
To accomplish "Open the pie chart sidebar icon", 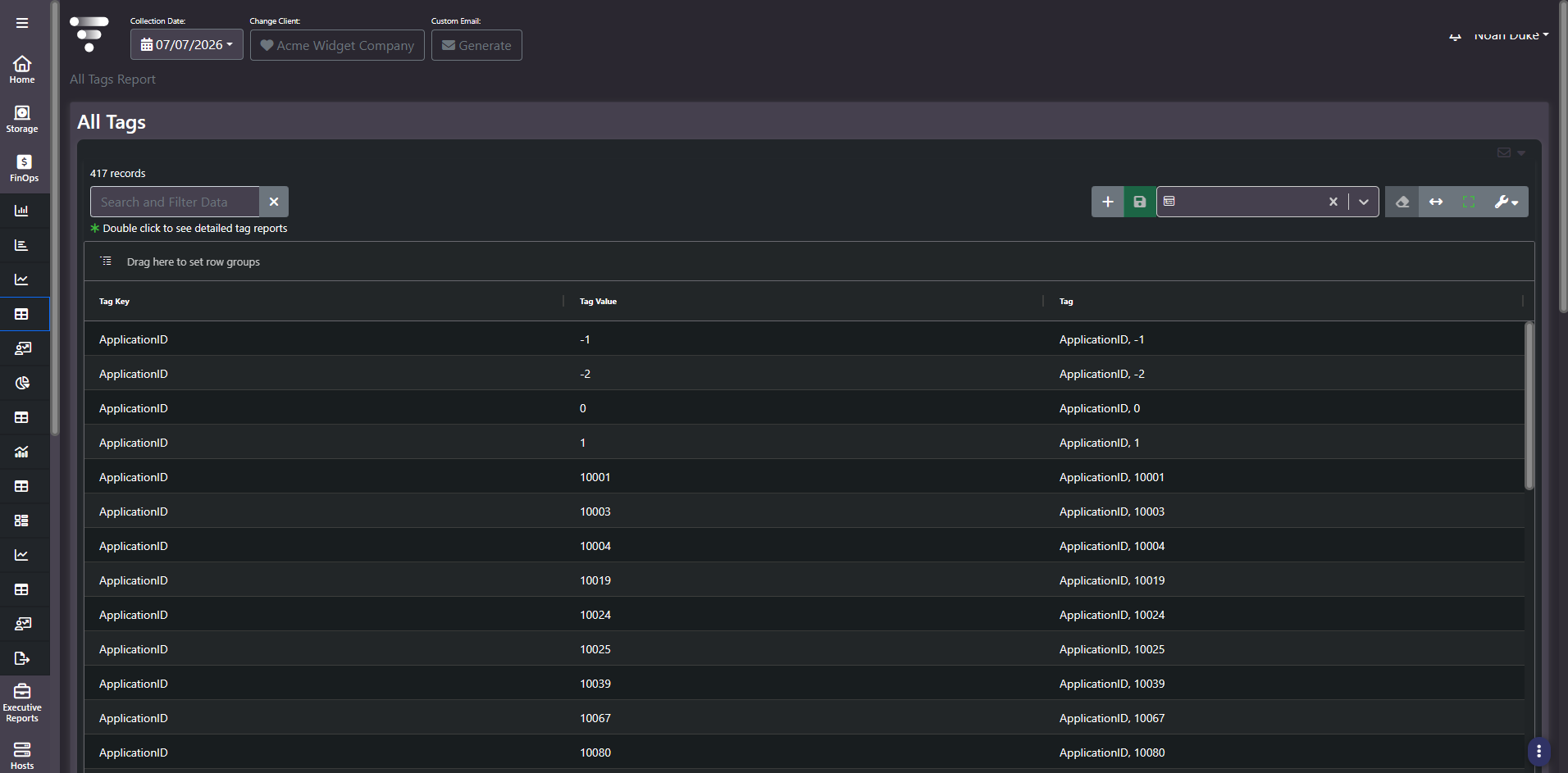I will pyautogui.click(x=22, y=383).
